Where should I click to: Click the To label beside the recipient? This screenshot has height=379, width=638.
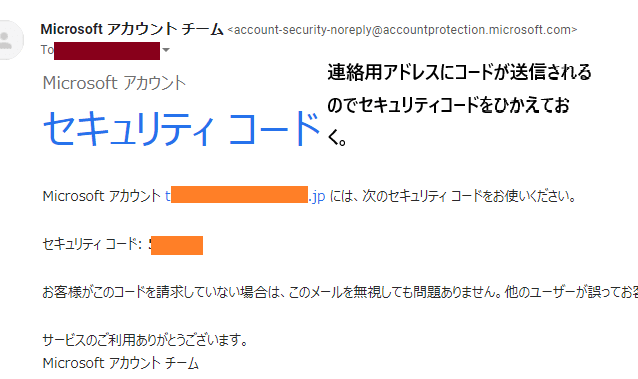(47, 50)
